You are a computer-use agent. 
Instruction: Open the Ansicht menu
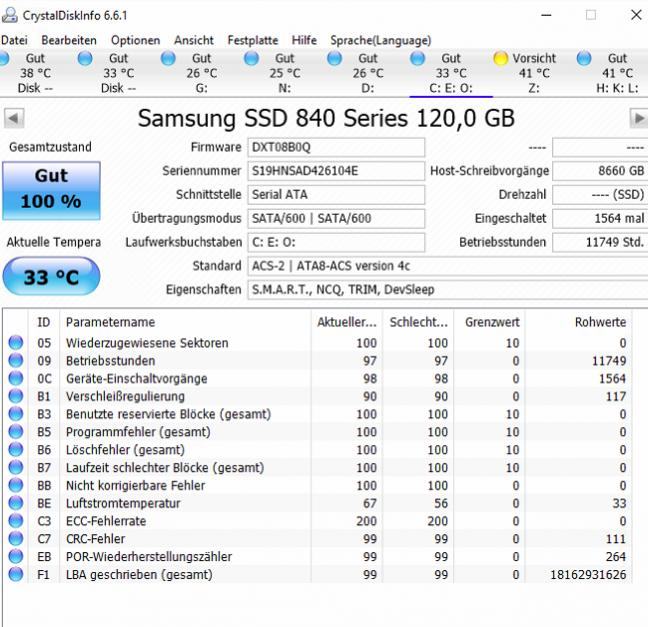coord(194,40)
